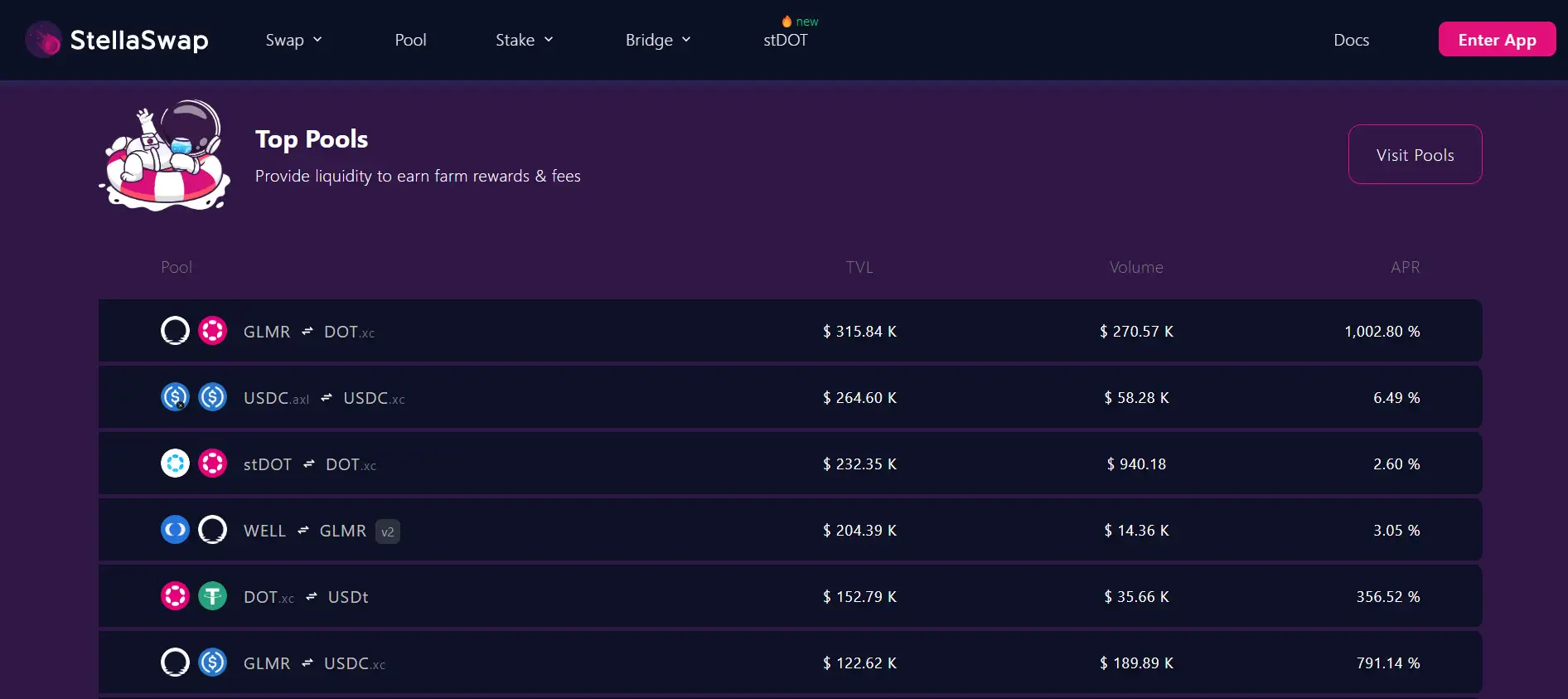Open the stDOT navigation item
The image size is (1568, 699).
coord(785,40)
